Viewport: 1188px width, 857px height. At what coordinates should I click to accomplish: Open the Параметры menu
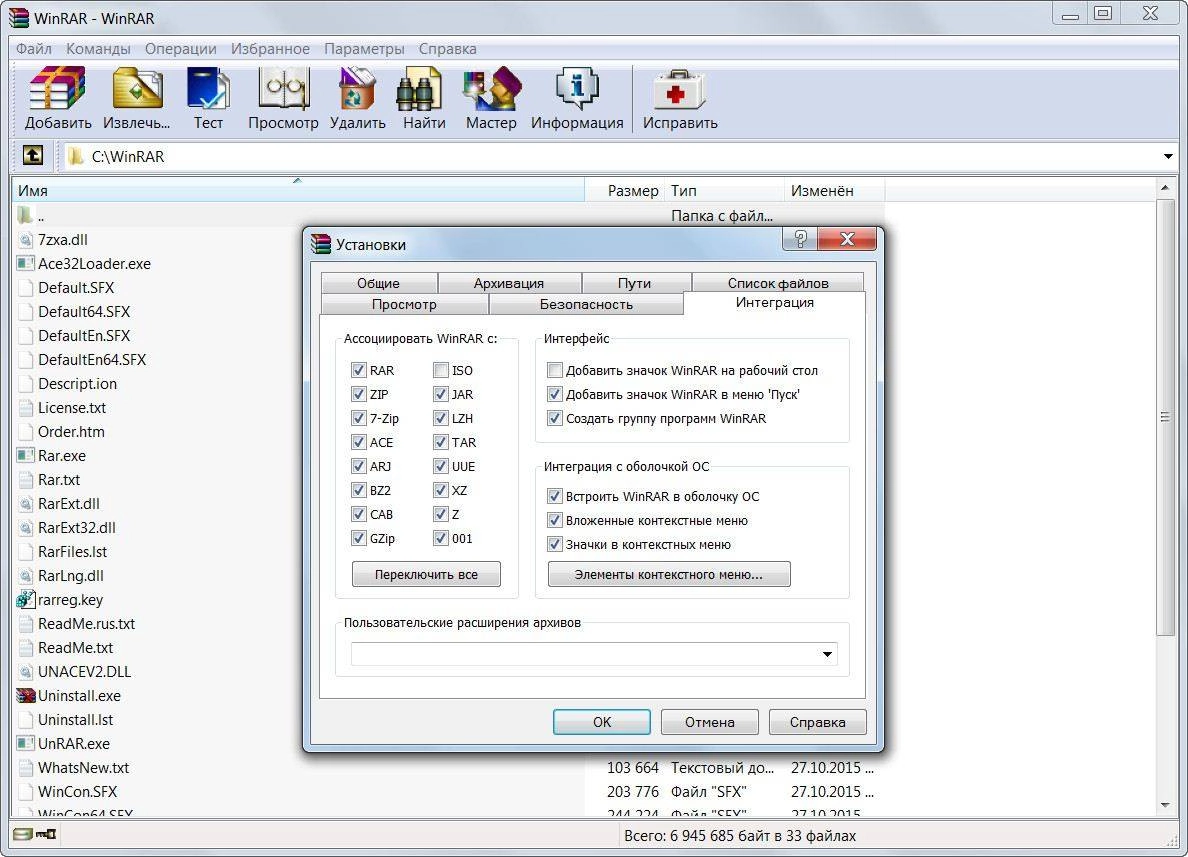pyautogui.click(x=364, y=48)
